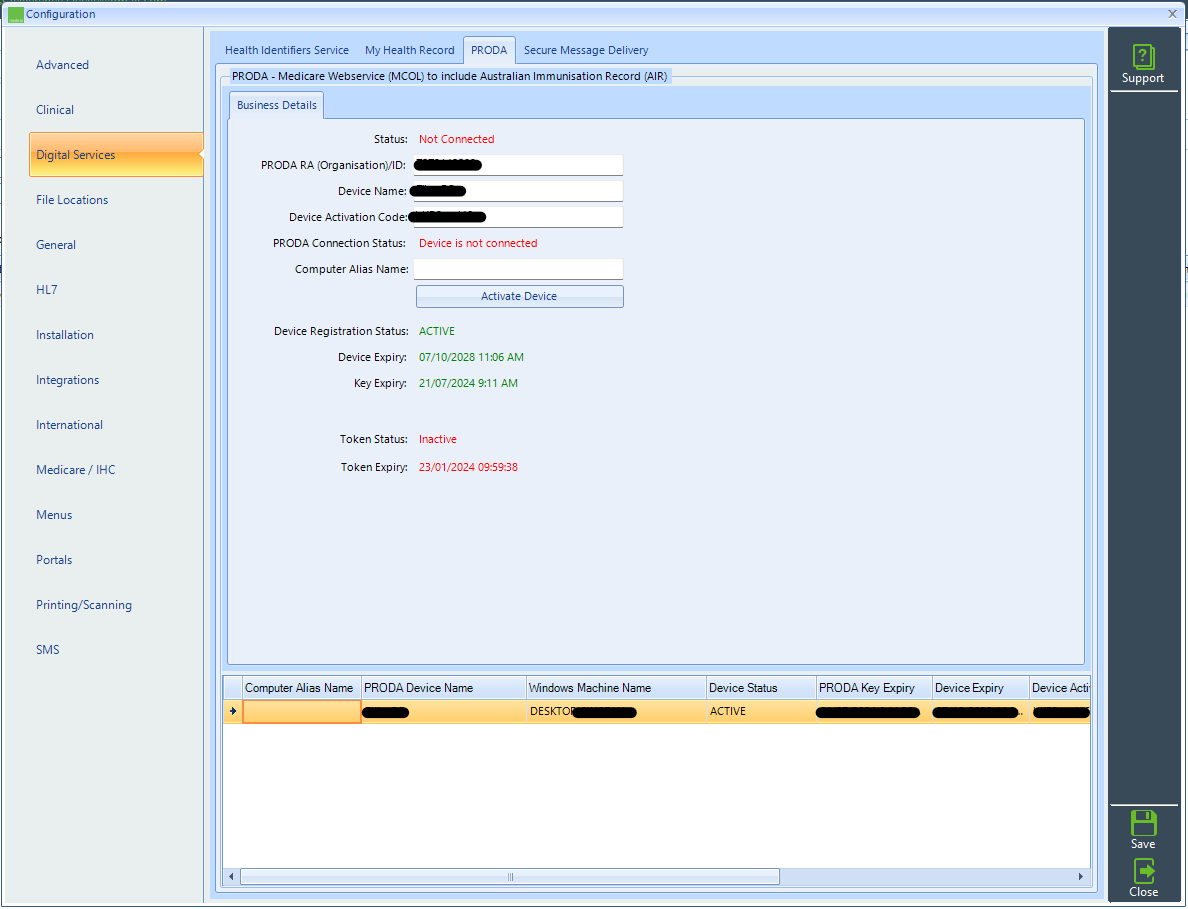Select the PRODA tab
This screenshot has width=1188, height=909.
pos(489,50)
